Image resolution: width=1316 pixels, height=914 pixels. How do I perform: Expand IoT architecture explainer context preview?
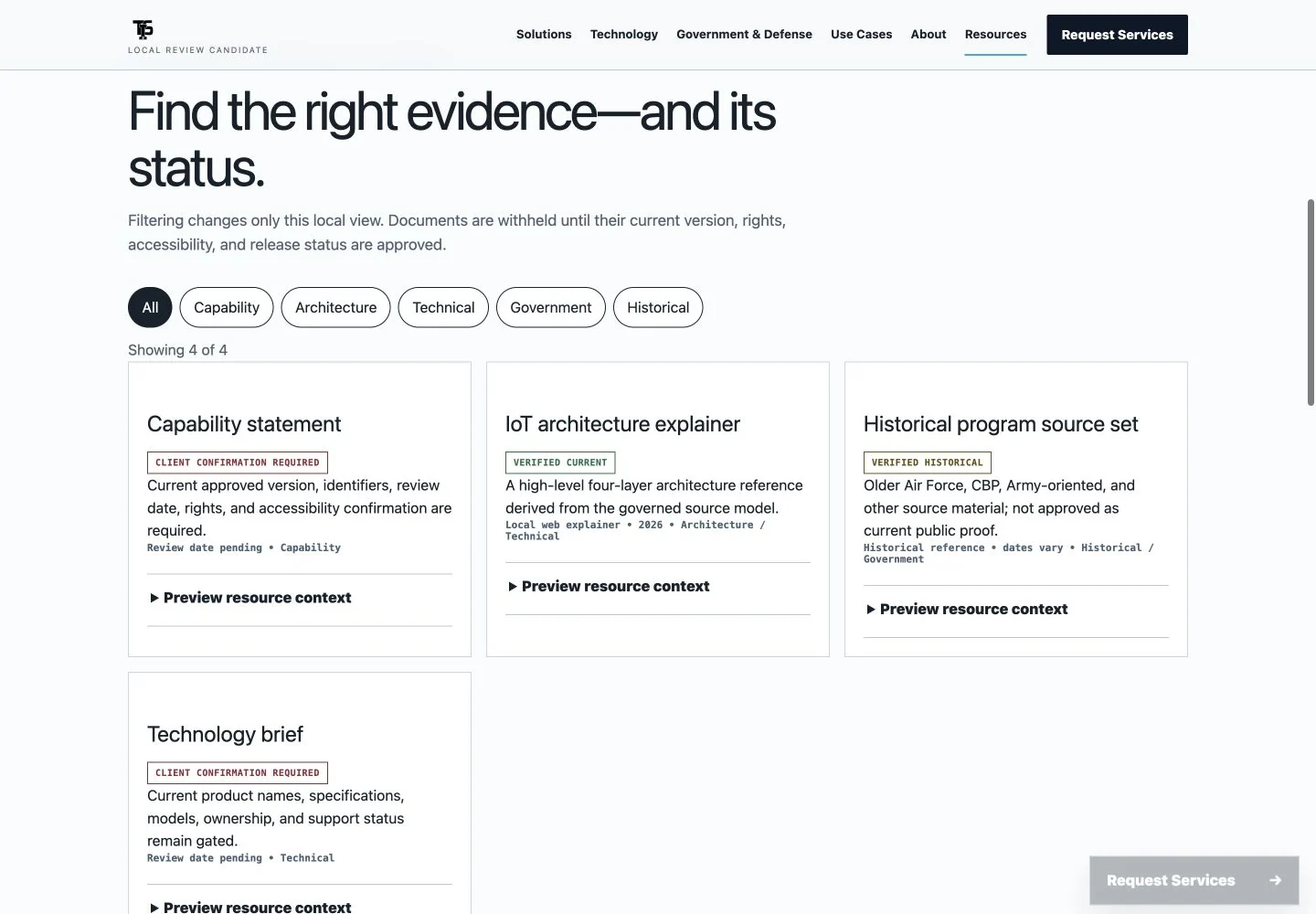click(x=658, y=587)
